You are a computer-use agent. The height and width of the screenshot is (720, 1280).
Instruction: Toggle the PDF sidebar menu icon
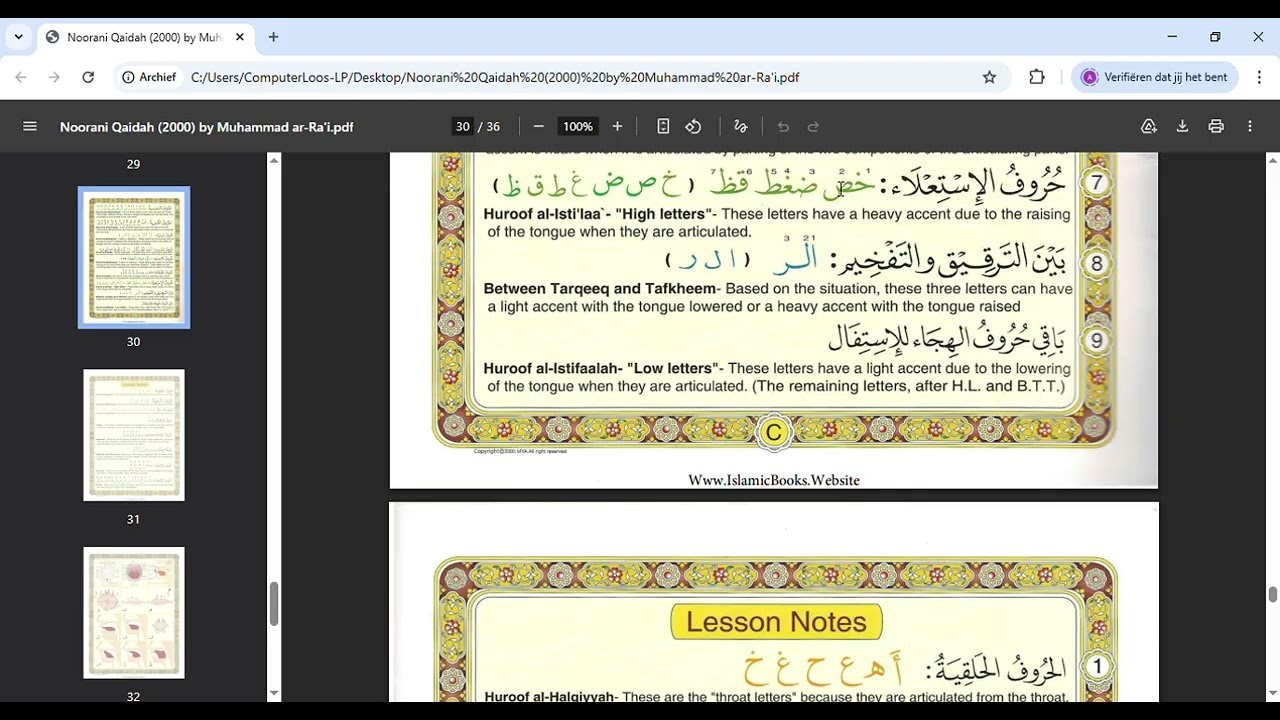30,127
